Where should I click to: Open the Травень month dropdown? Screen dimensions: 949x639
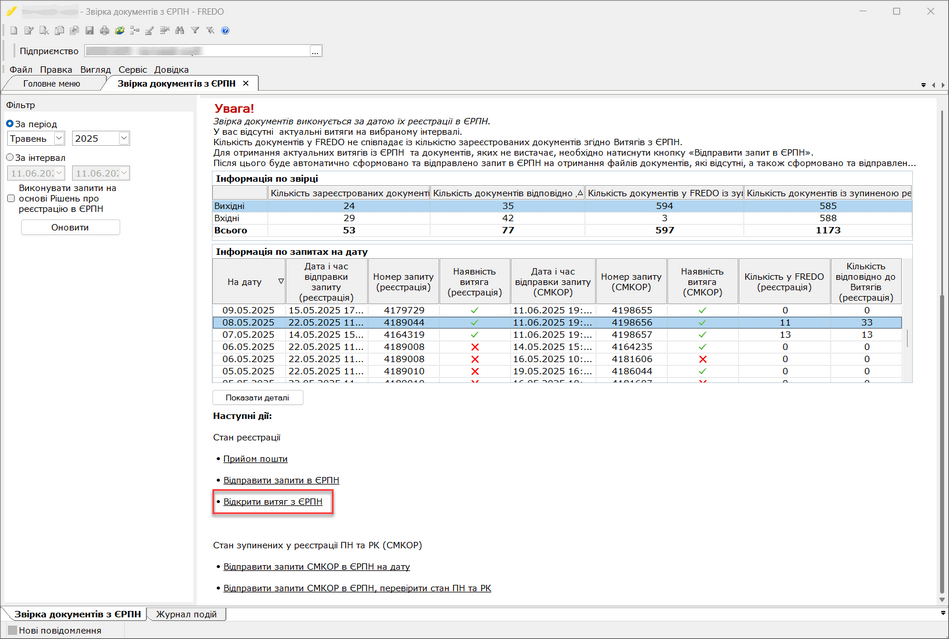coord(59,139)
